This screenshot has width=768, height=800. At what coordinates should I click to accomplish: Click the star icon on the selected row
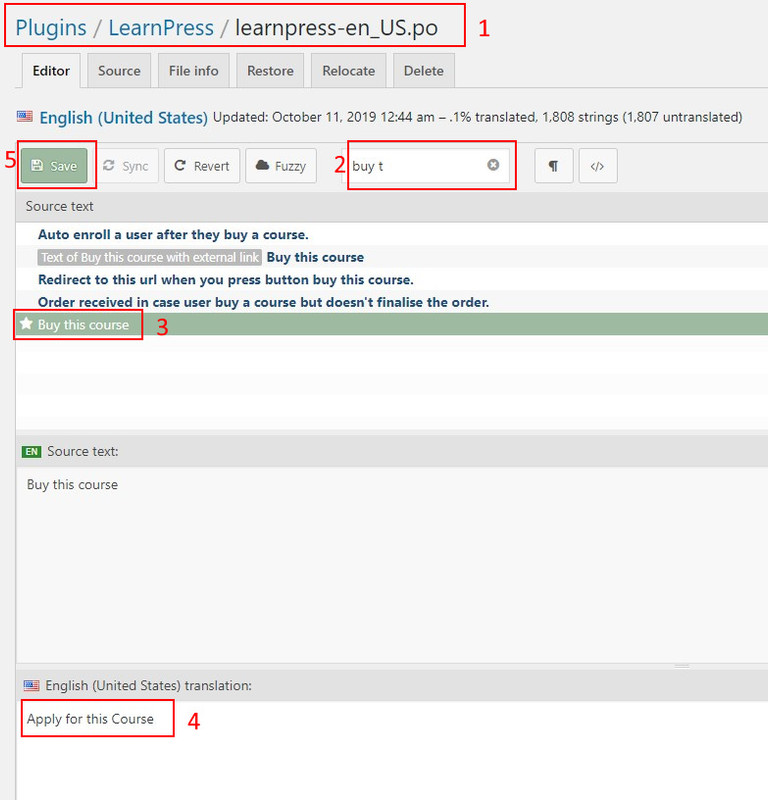coord(26,323)
